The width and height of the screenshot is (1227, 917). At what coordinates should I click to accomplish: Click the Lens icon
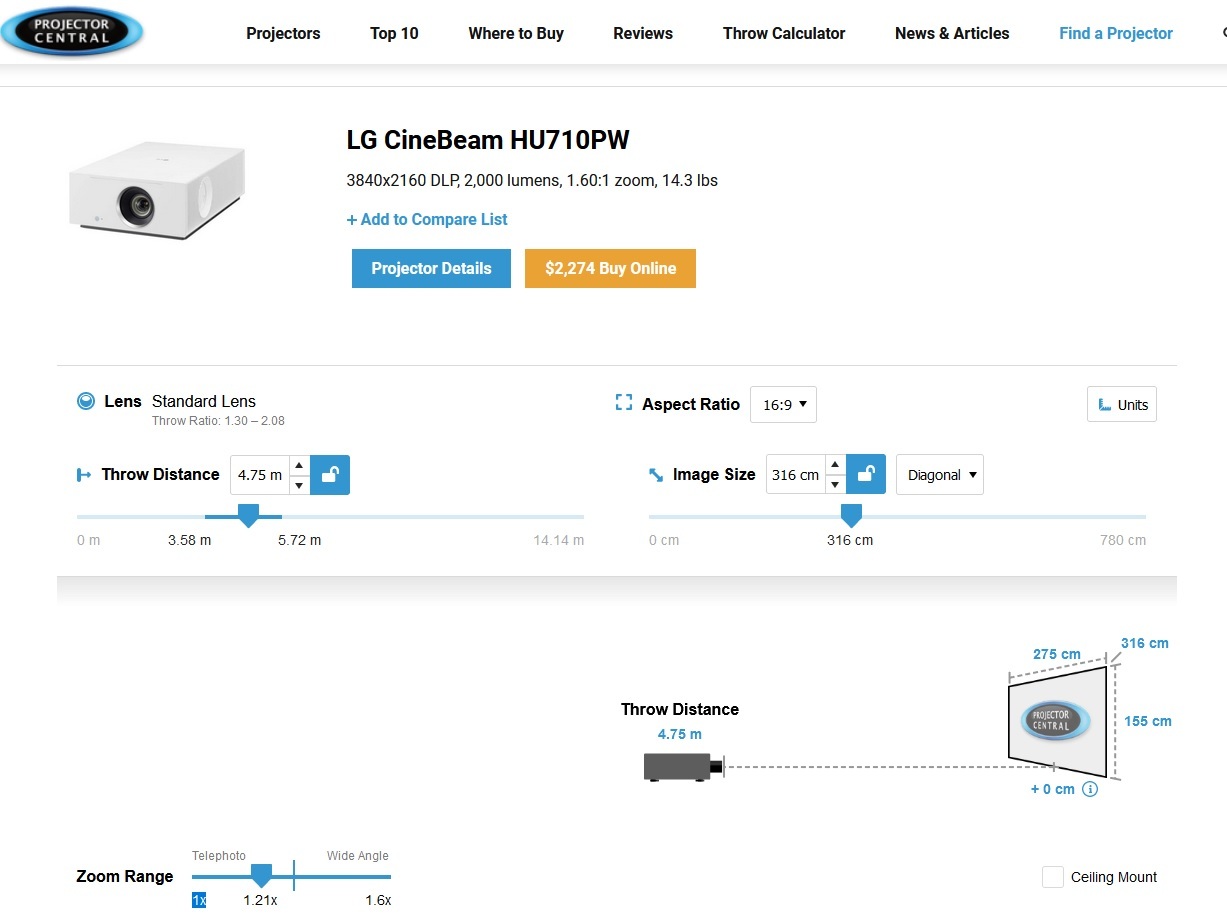pos(86,401)
